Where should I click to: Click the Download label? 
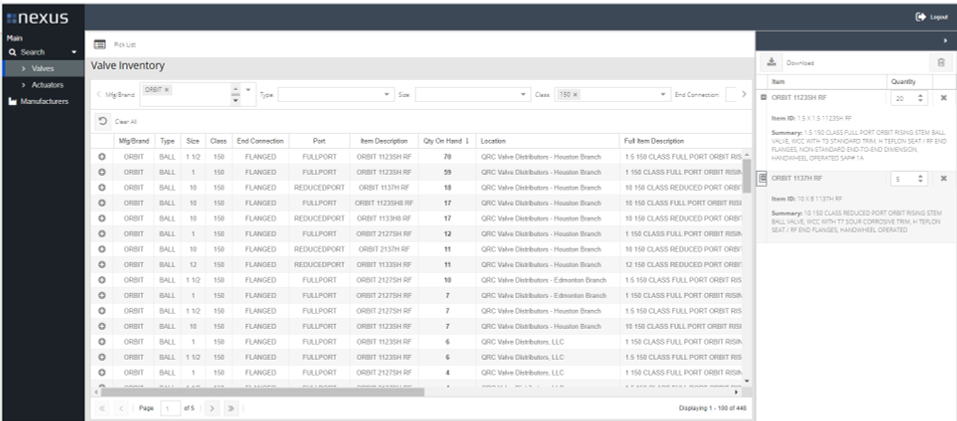pyautogui.click(x=800, y=62)
